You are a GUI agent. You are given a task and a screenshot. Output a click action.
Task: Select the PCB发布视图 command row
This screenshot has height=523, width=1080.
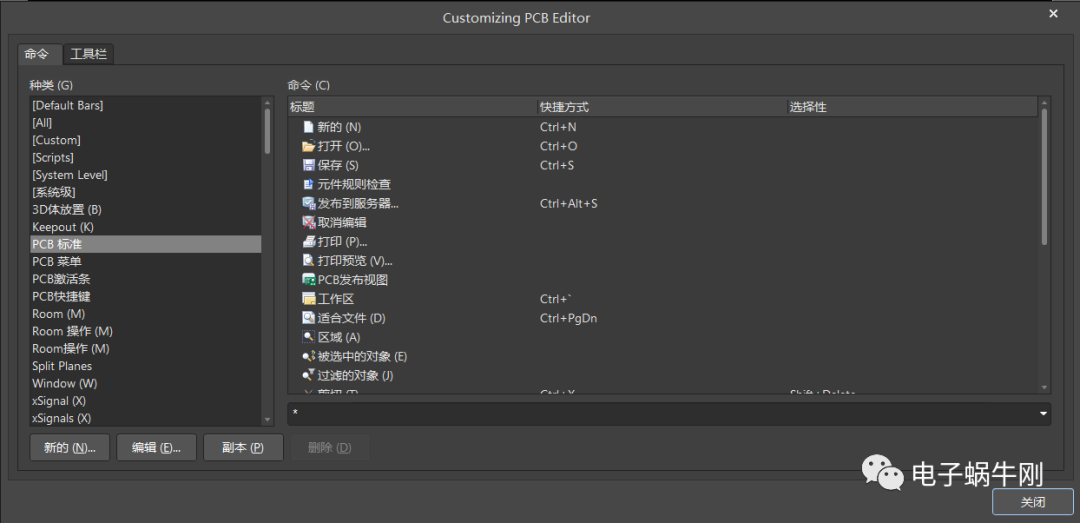[x=663, y=280]
